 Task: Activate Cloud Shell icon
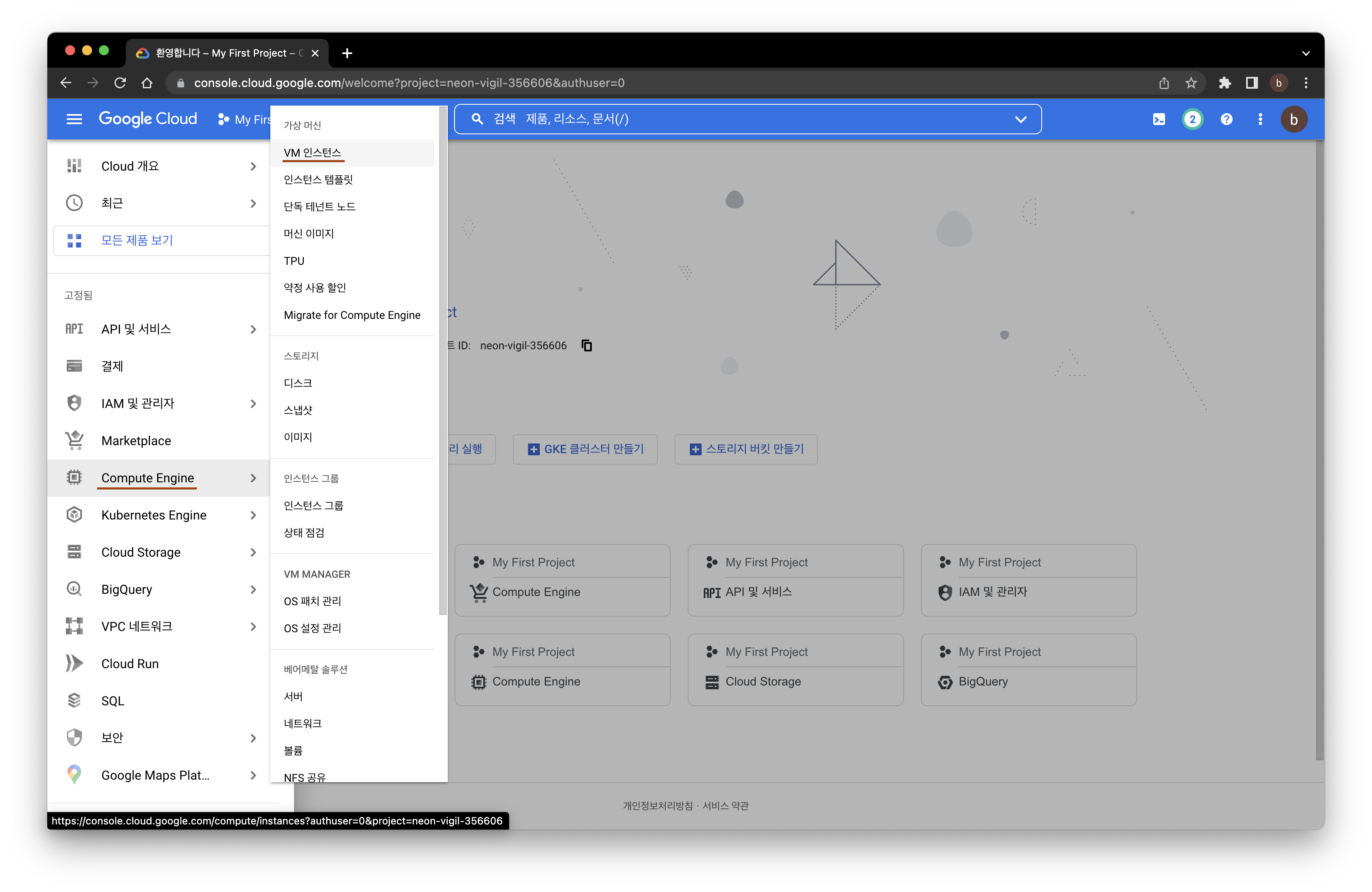tap(1159, 119)
